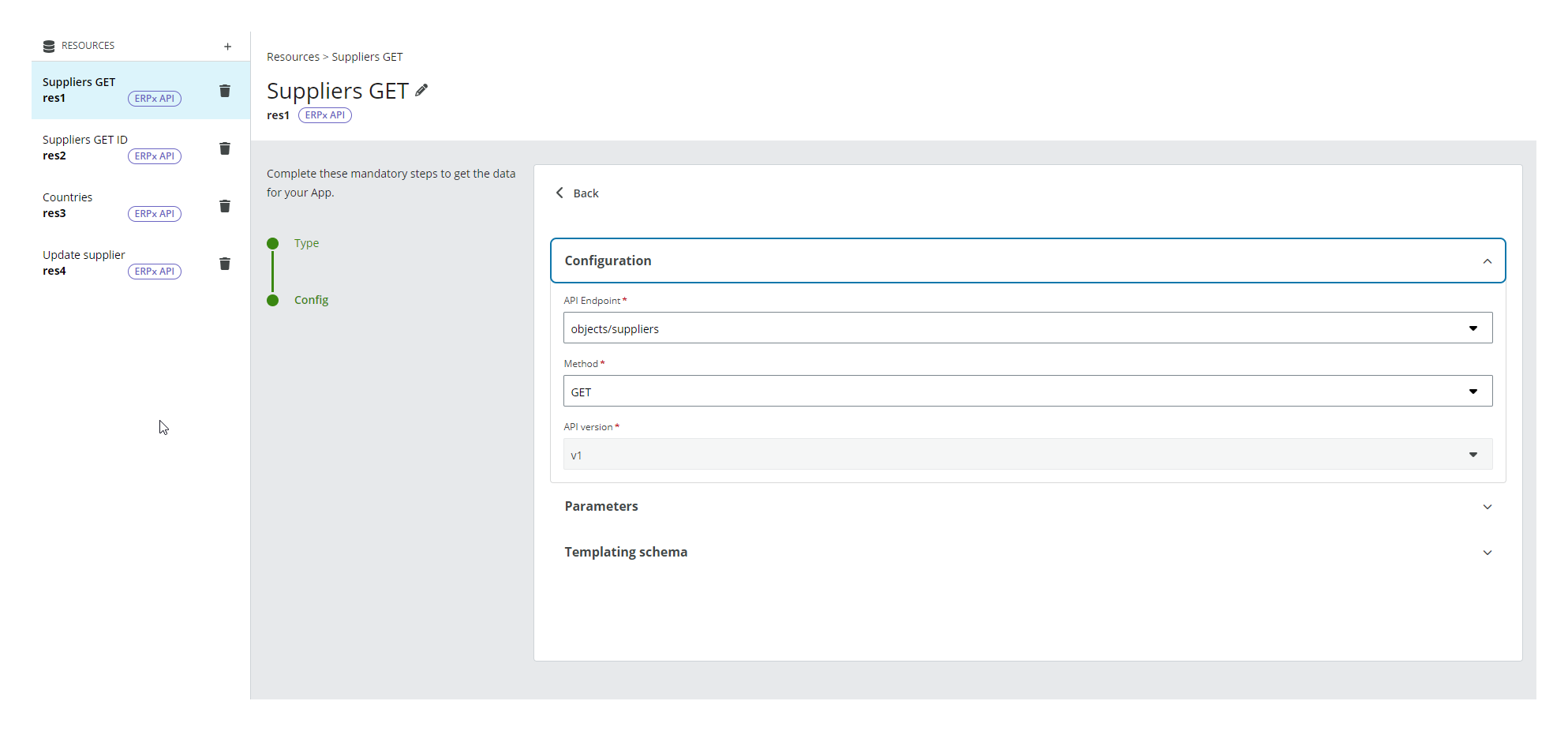
Task: Open the Countries resource
Action: point(68,197)
